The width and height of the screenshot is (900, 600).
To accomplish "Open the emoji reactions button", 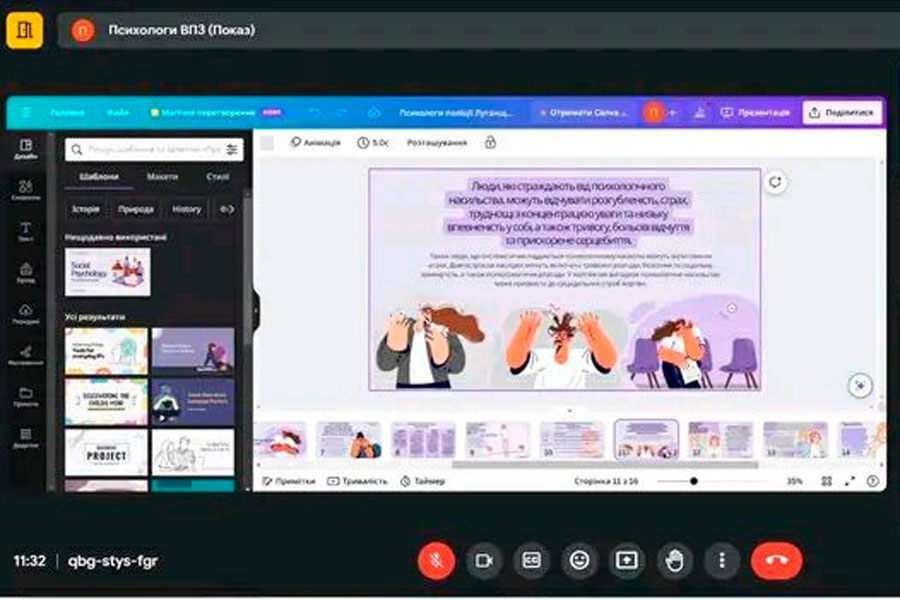I will (579, 561).
